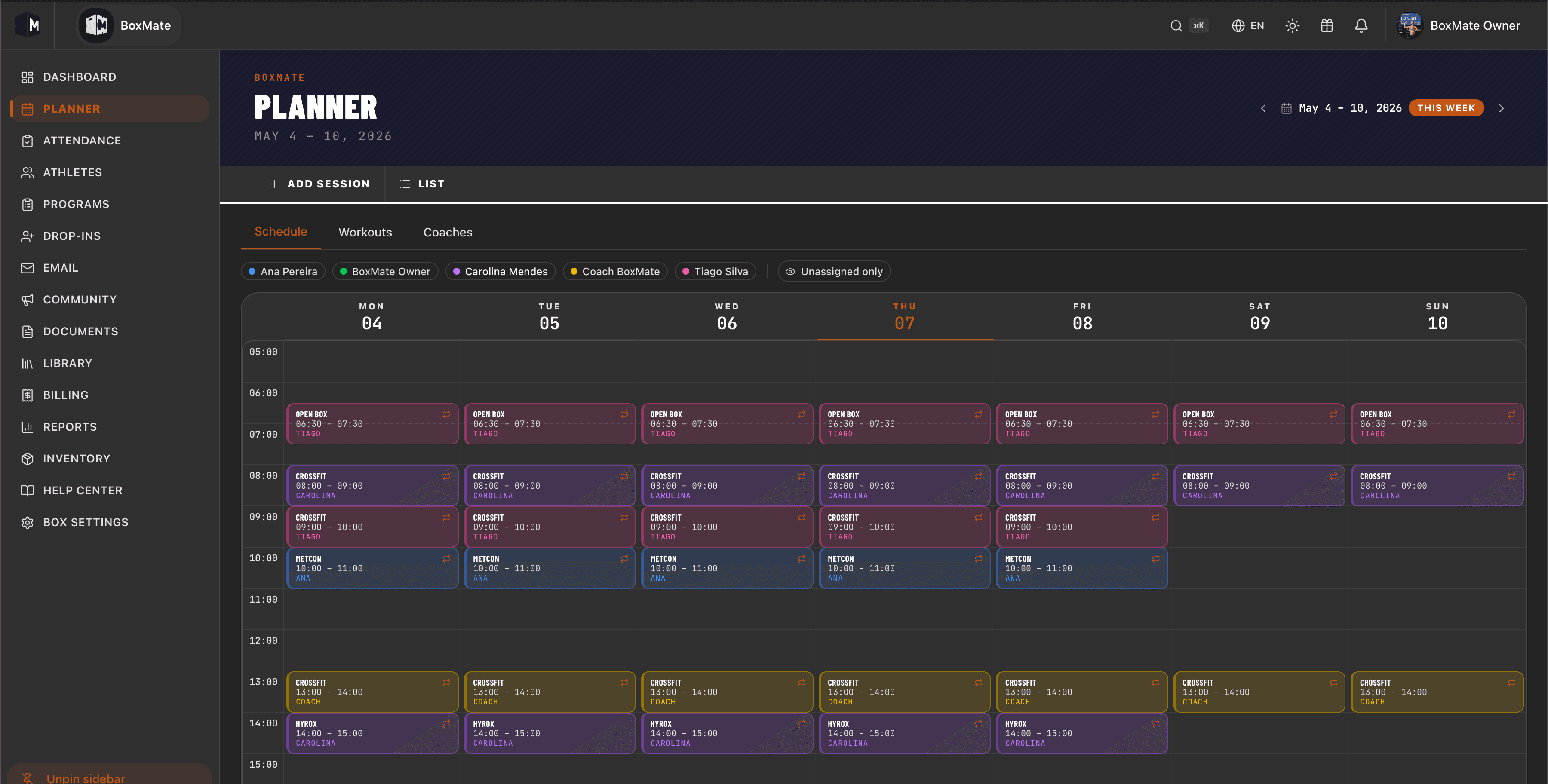Viewport: 1548px width, 784px height.
Task: Click ADD SESSION button
Action: point(319,184)
